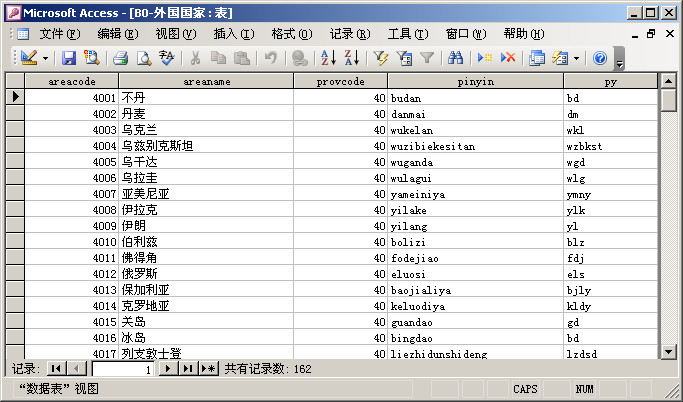The image size is (683, 402).
Task: Click vertical scrollbar down arrow
Action: (668, 352)
